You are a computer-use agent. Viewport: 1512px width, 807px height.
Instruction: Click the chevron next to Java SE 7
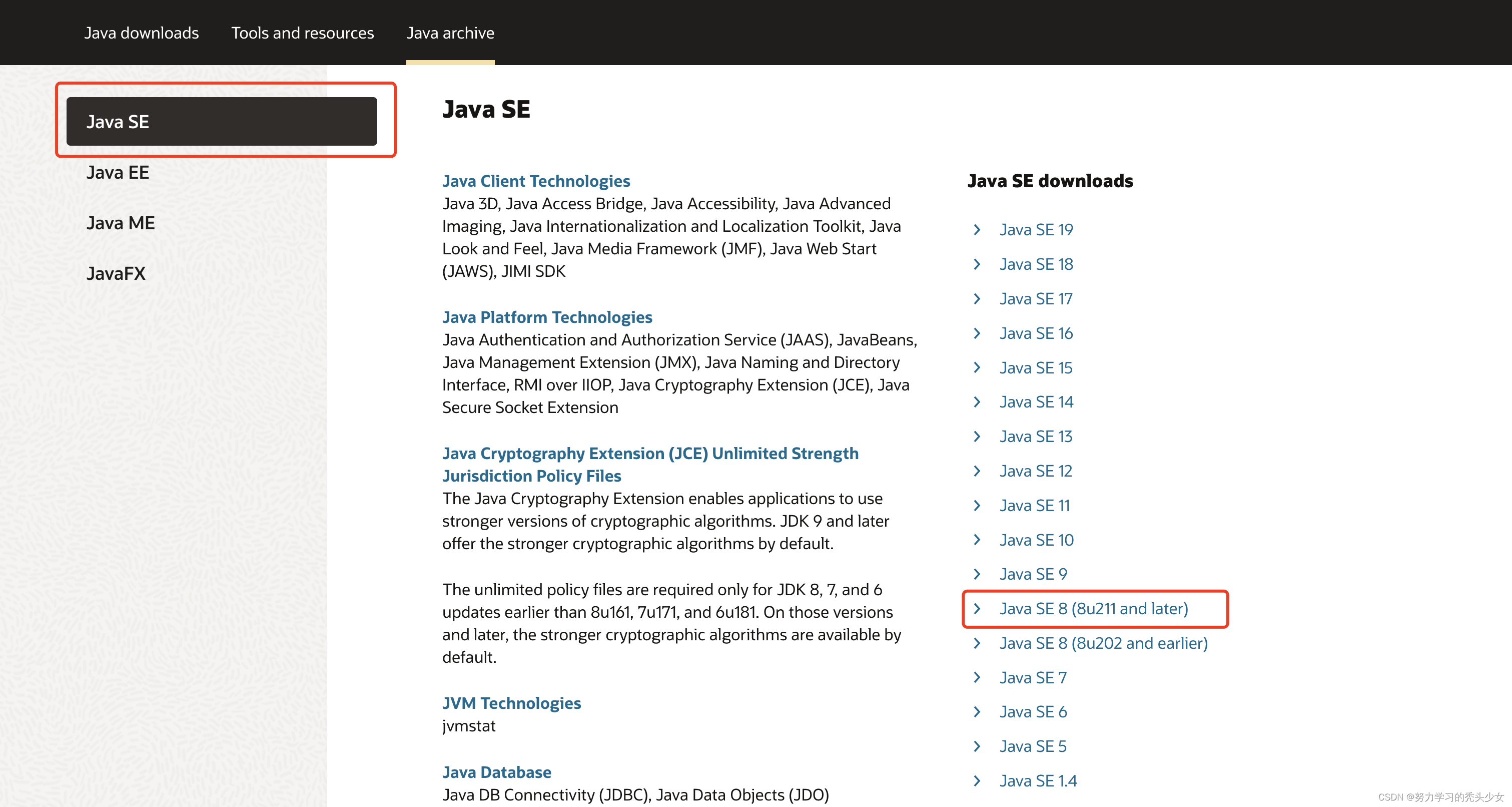[977, 678]
